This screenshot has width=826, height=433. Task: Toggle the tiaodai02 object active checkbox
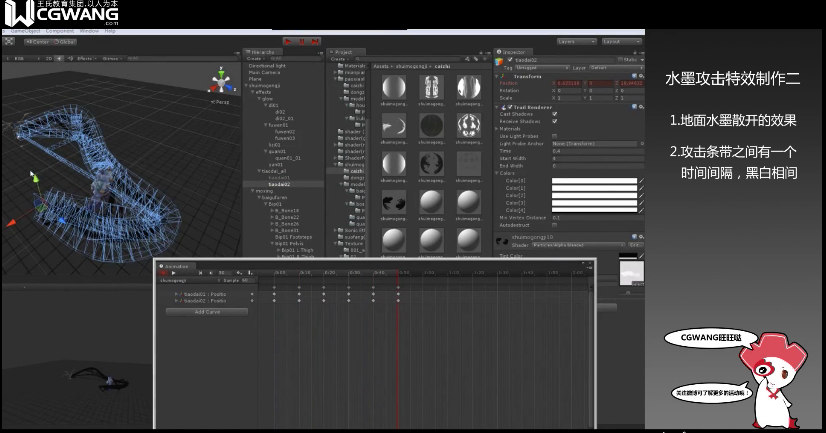510,60
